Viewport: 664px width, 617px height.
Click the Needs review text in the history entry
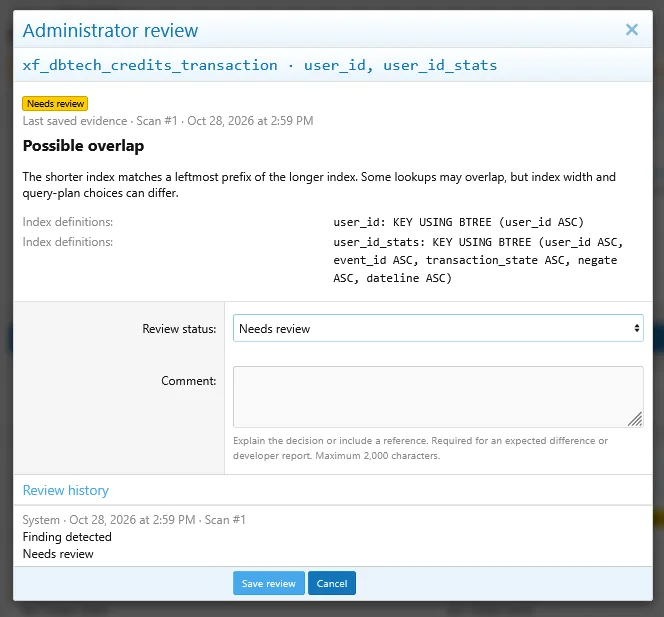58,554
